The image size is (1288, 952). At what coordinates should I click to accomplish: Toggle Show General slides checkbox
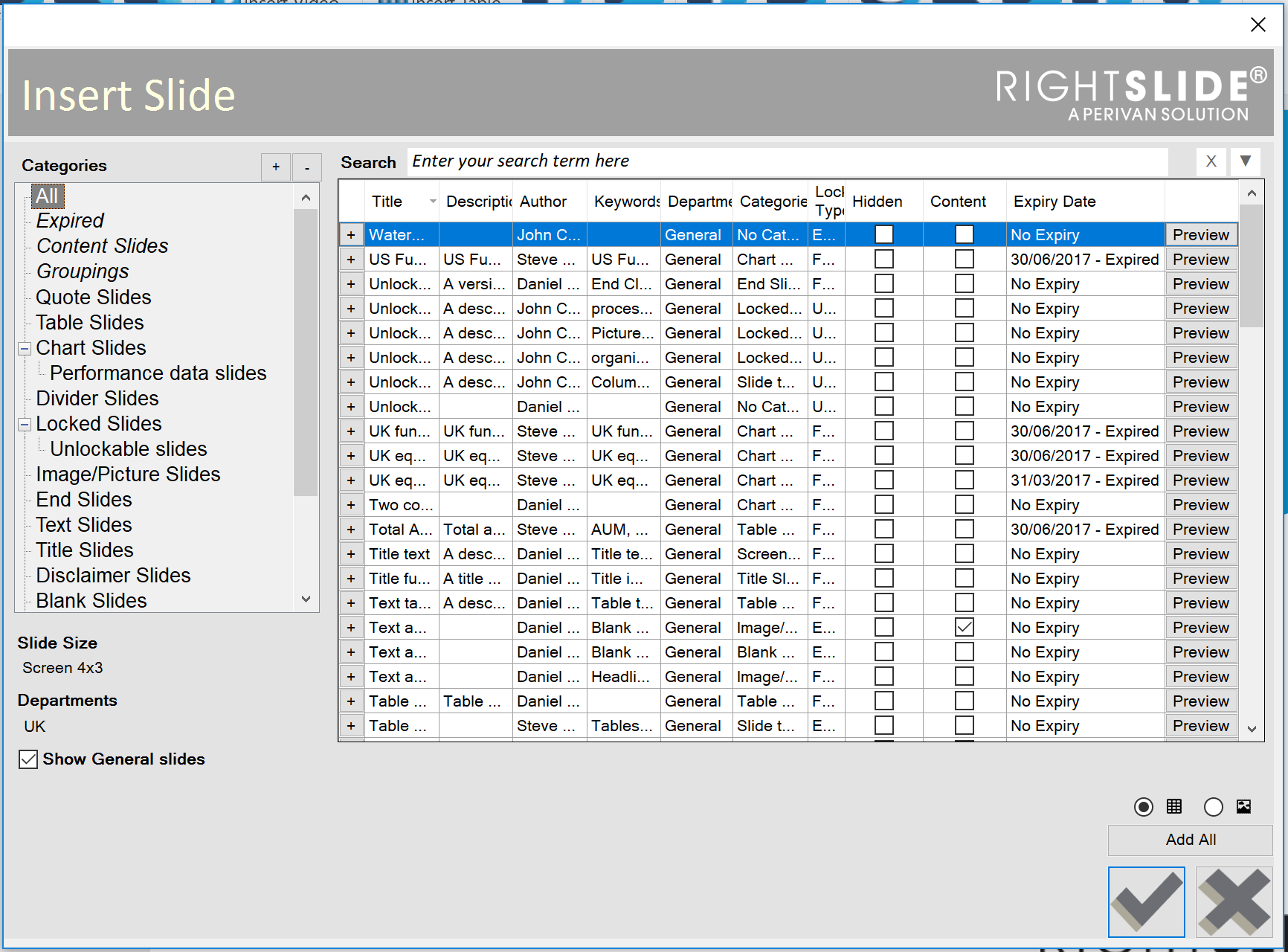pos(28,759)
